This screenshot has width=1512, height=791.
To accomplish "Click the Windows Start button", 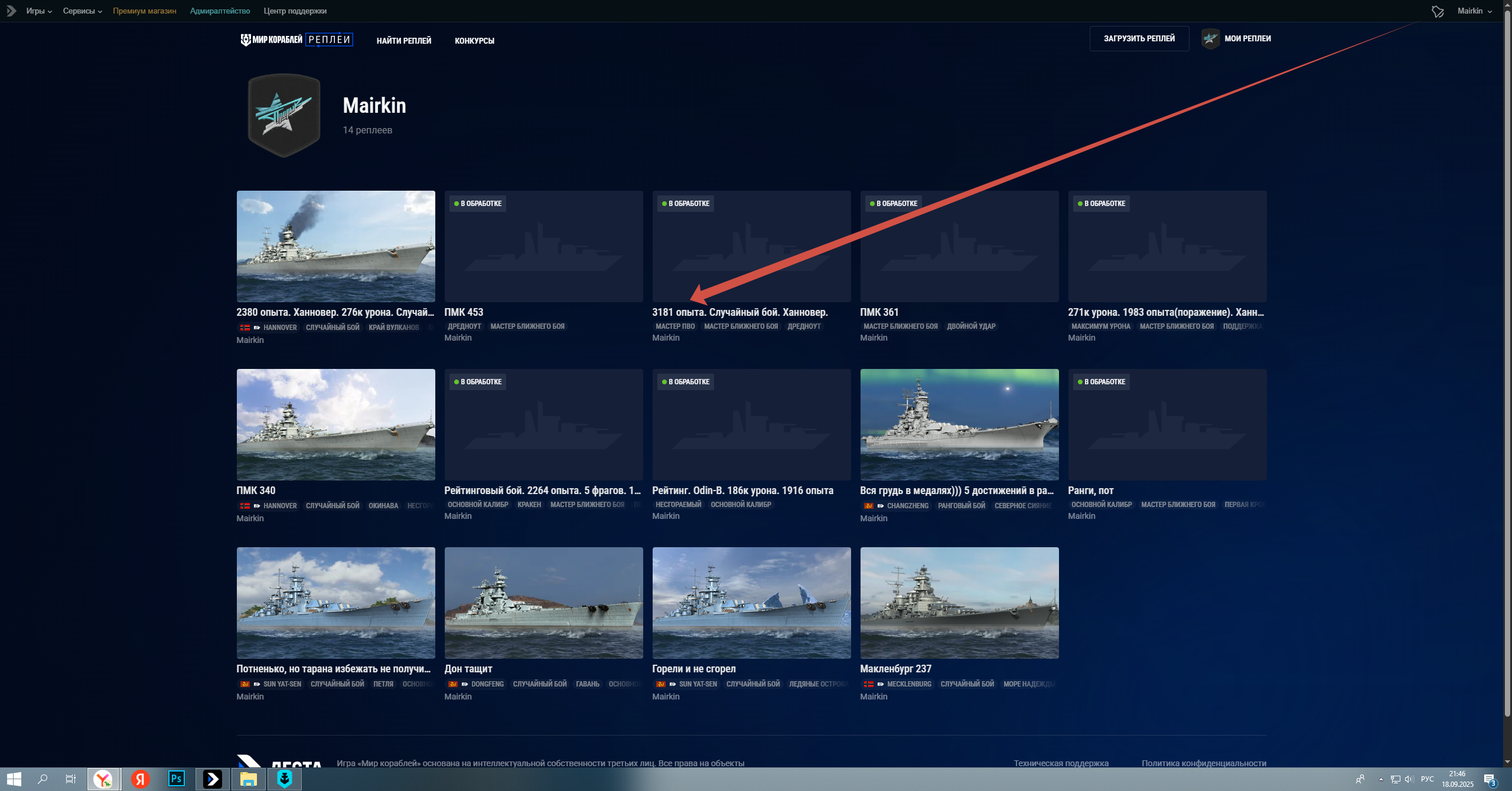I will point(14,779).
